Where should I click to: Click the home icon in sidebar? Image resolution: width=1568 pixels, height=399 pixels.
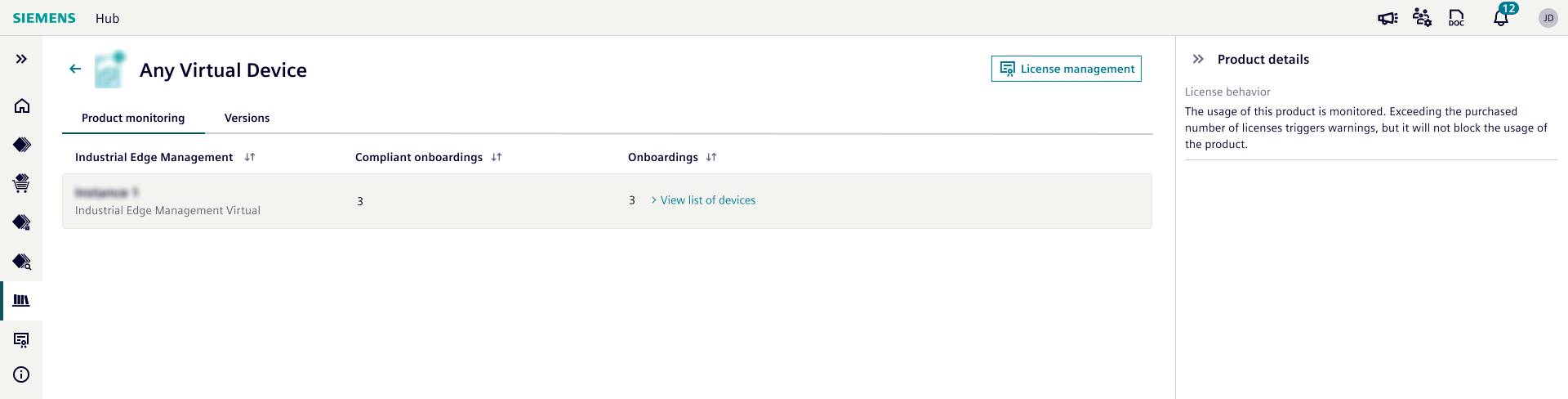point(22,106)
